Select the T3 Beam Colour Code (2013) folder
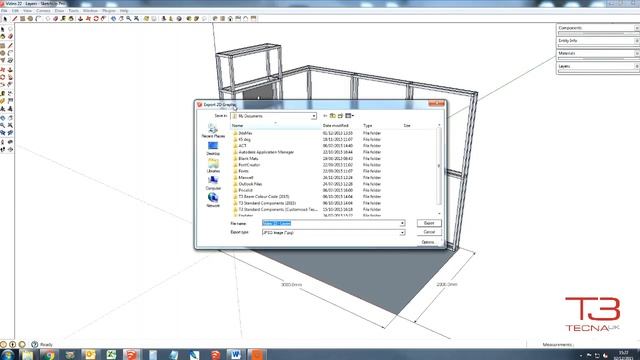Image resolution: width=640 pixels, height=360 pixels. 264,197
